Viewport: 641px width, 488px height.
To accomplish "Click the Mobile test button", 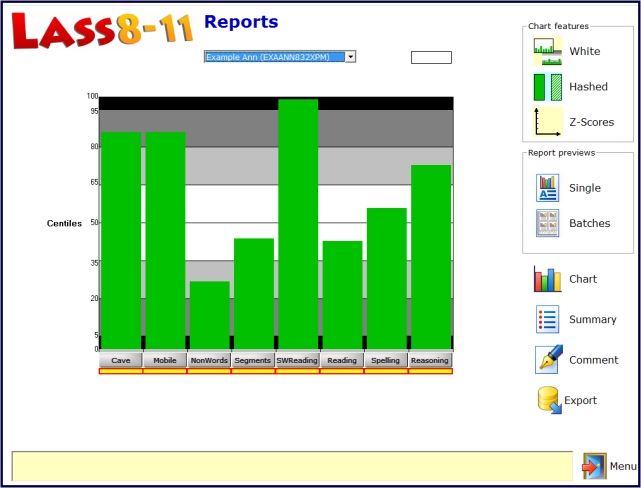I will click(165, 360).
